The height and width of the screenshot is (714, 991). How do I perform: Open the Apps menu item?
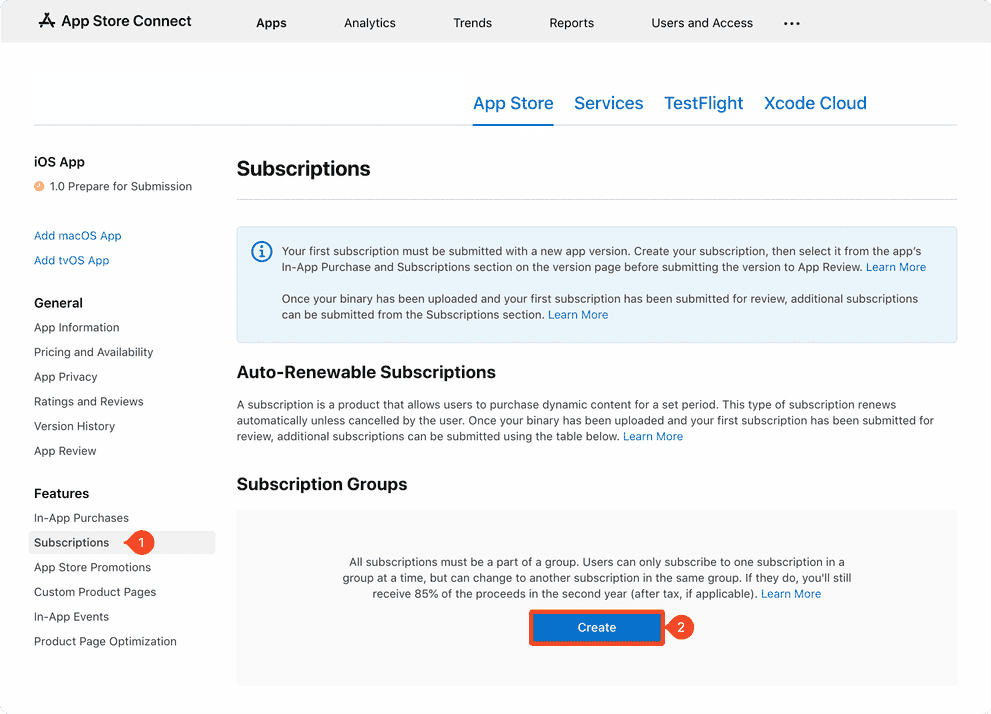(271, 23)
